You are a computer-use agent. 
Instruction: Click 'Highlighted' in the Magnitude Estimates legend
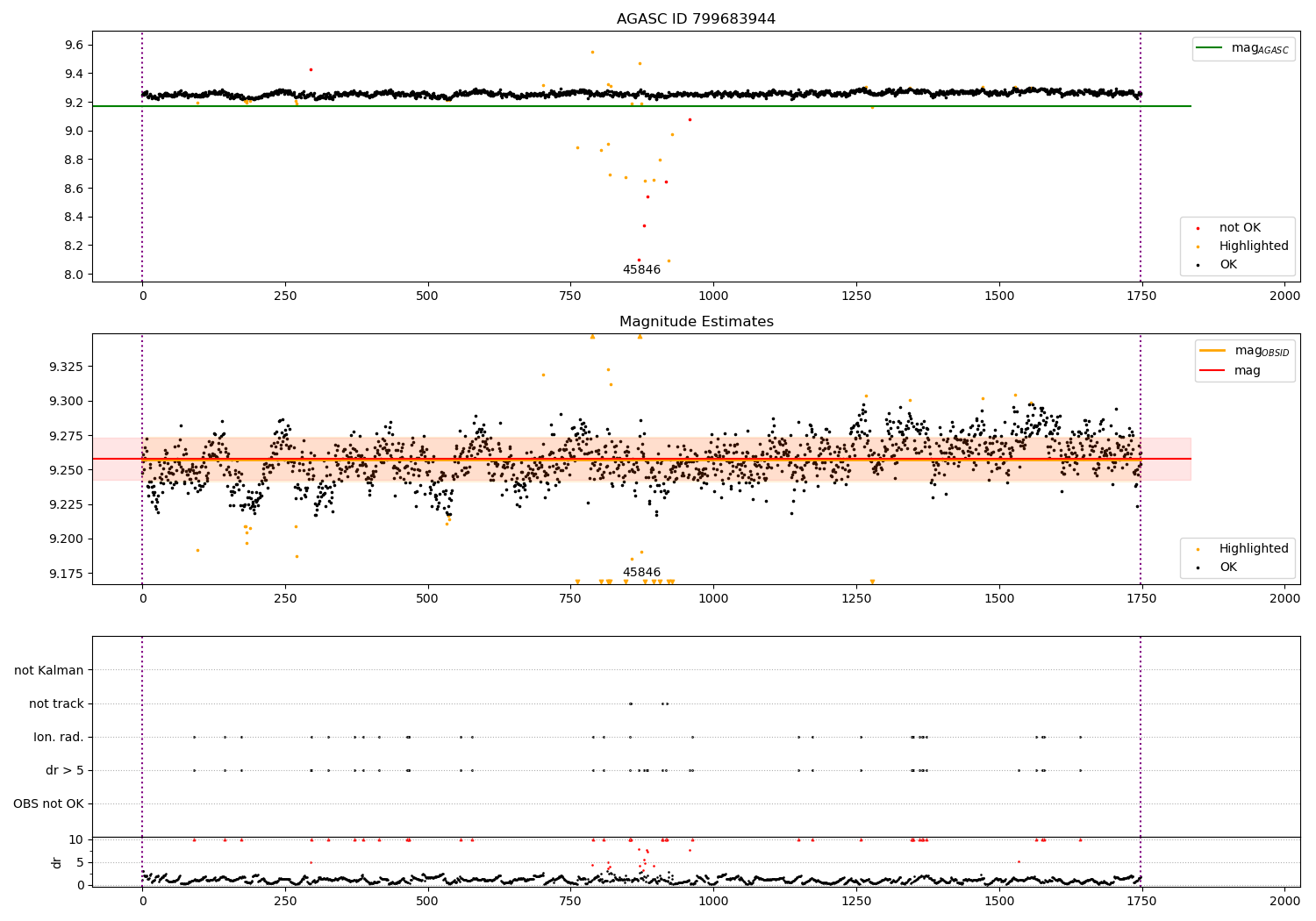[1254, 549]
